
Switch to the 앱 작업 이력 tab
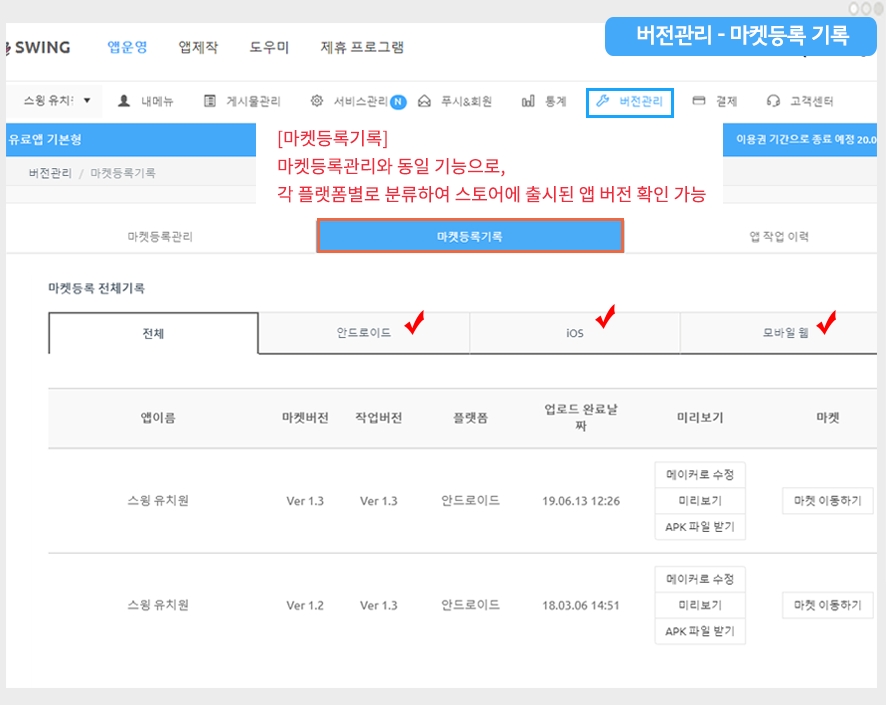pos(779,237)
